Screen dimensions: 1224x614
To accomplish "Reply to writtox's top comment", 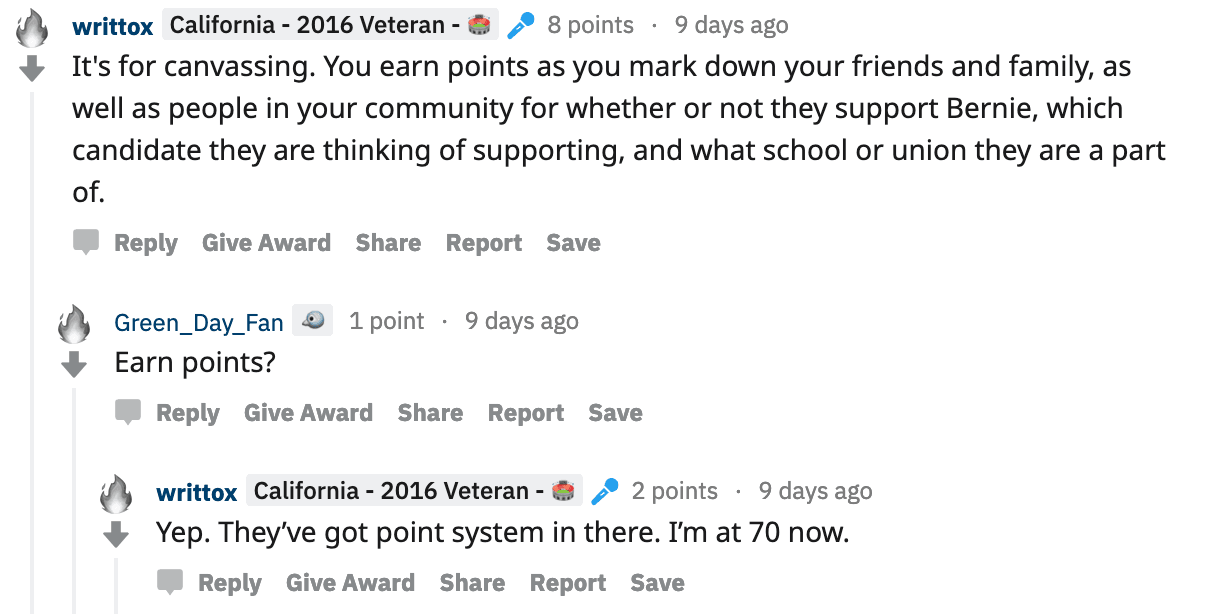I will tap(146, 242).
